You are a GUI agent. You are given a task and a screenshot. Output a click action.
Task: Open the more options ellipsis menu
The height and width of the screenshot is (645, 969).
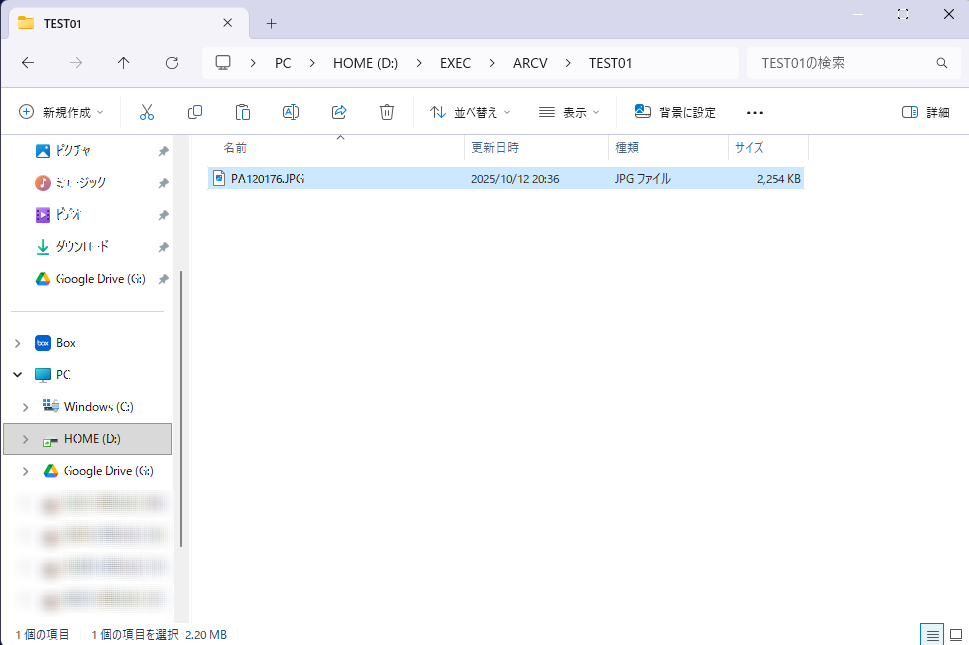(x=755, y=112)
